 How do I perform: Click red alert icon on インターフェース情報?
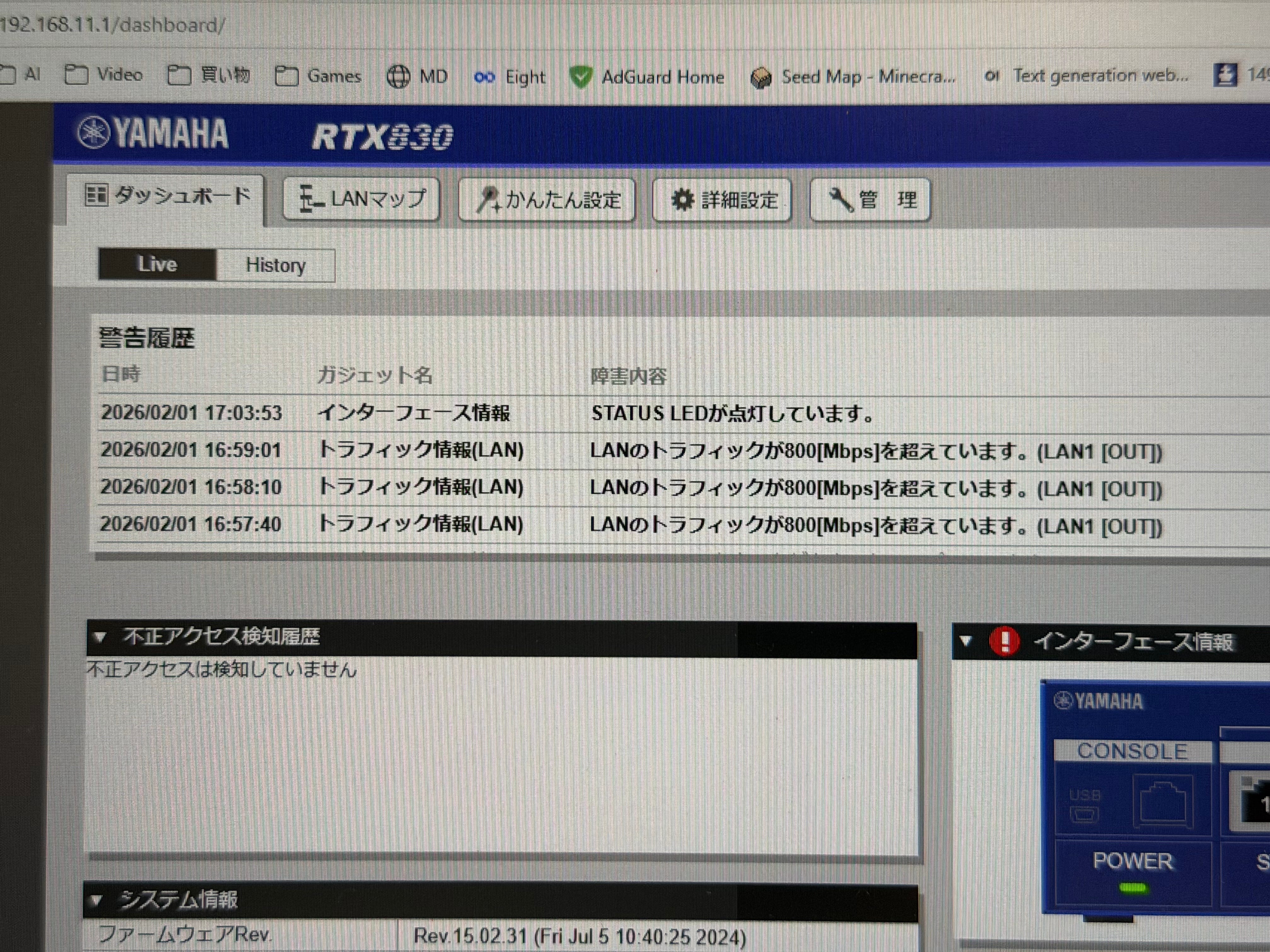tap(1004, 641)
